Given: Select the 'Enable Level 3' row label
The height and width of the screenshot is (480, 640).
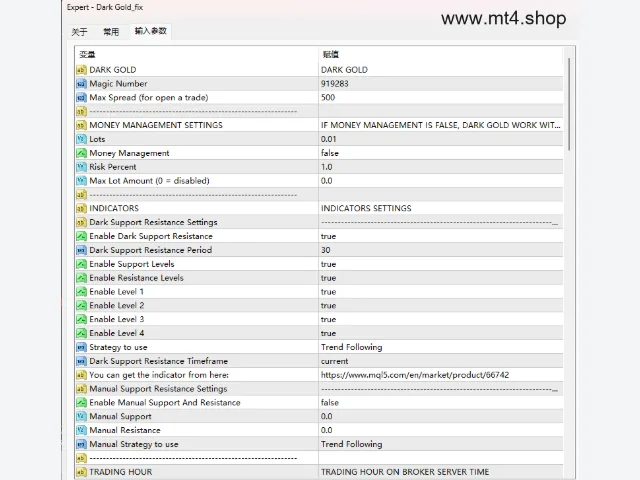Looking at the screenshot, I should 116,320.
